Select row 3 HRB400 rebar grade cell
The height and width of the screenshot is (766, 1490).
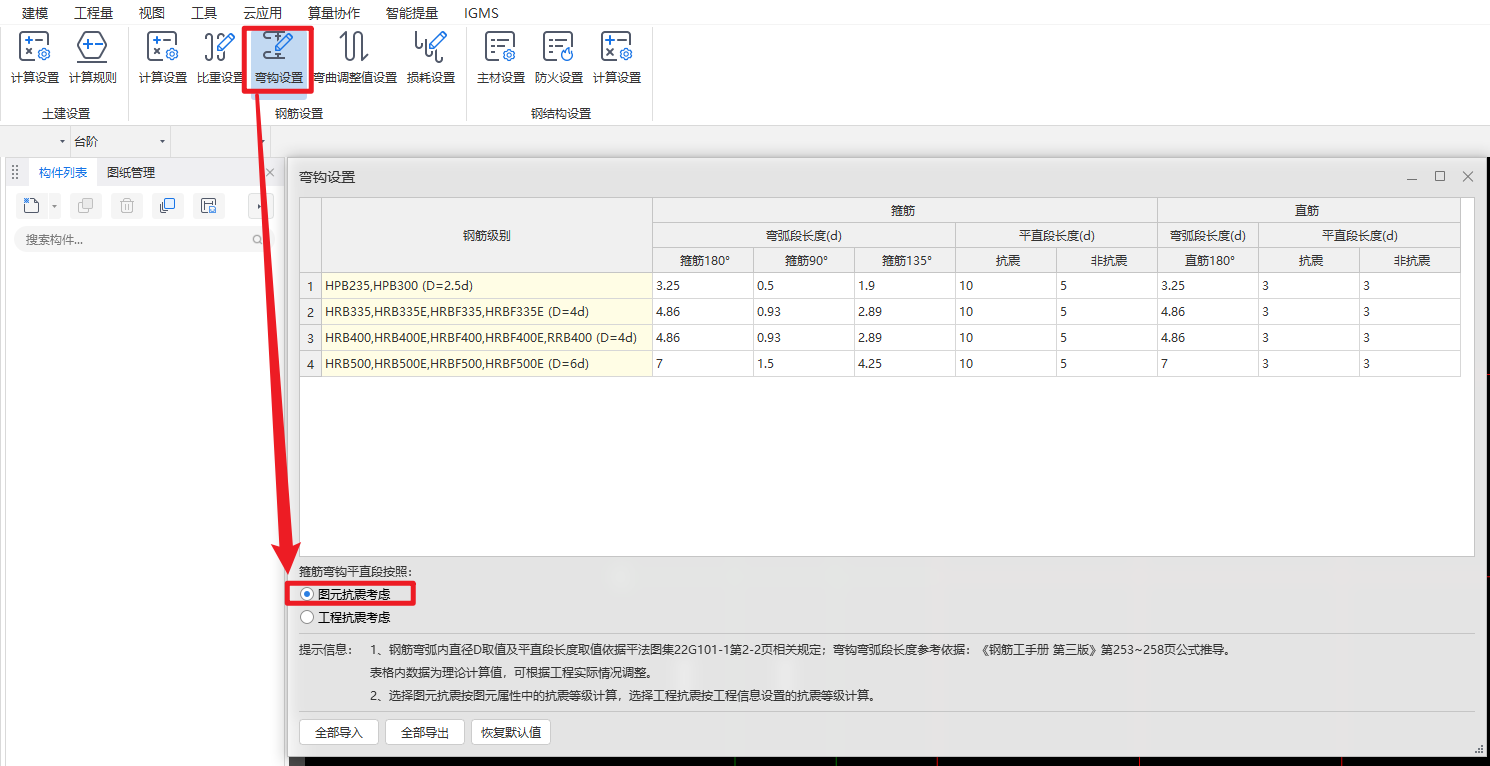487,338
